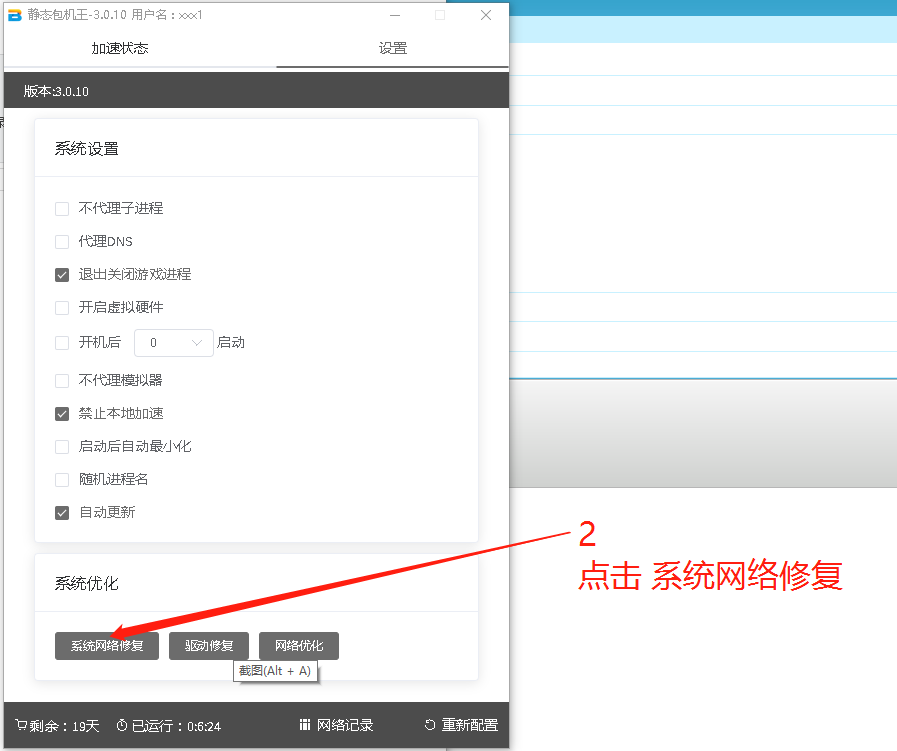Screen dimensions: 897x751
Task: Switch to the 加速状态 tab
Action: pos(120,48)
